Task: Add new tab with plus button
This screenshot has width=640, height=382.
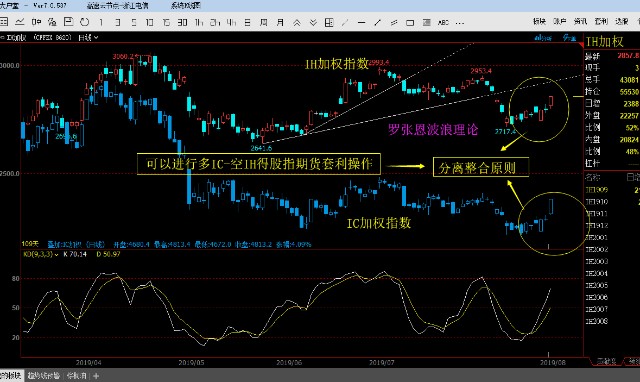Action: pyautogui.click(x=96, y=376)
